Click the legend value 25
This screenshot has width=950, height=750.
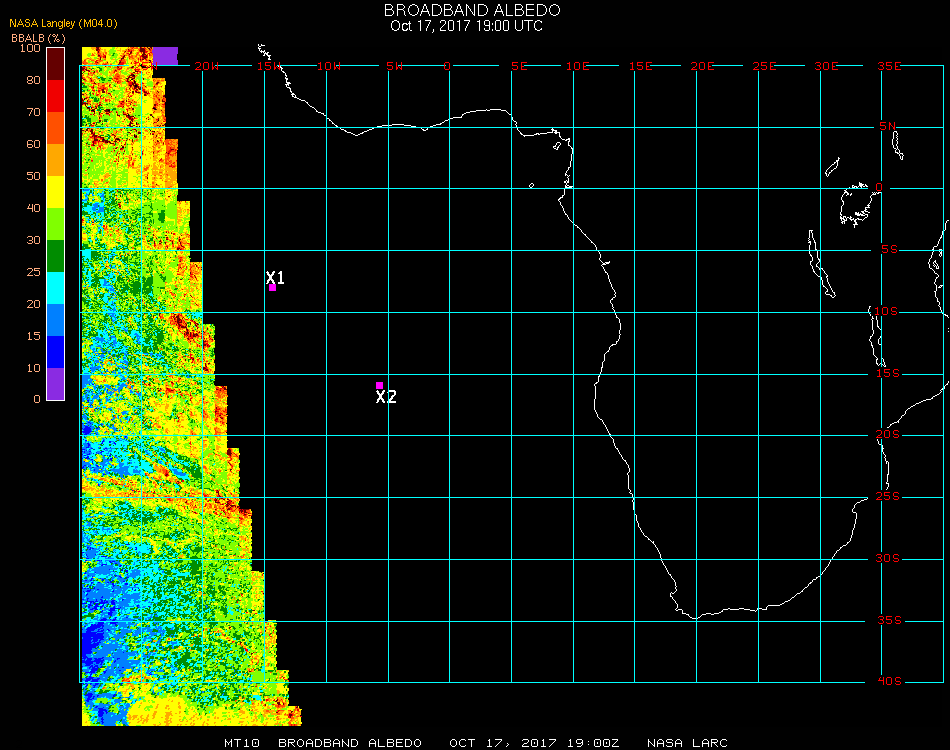[x=33, y=272]
